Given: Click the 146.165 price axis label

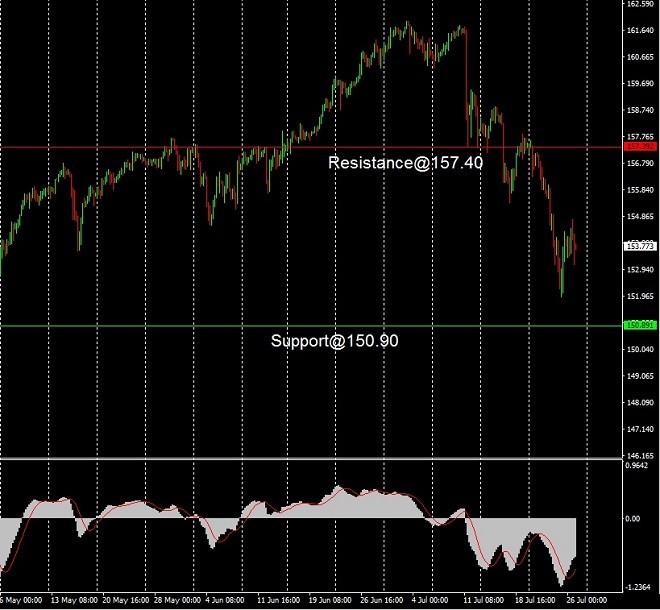Looking at the screenshot, I should [x=640, y=456].
